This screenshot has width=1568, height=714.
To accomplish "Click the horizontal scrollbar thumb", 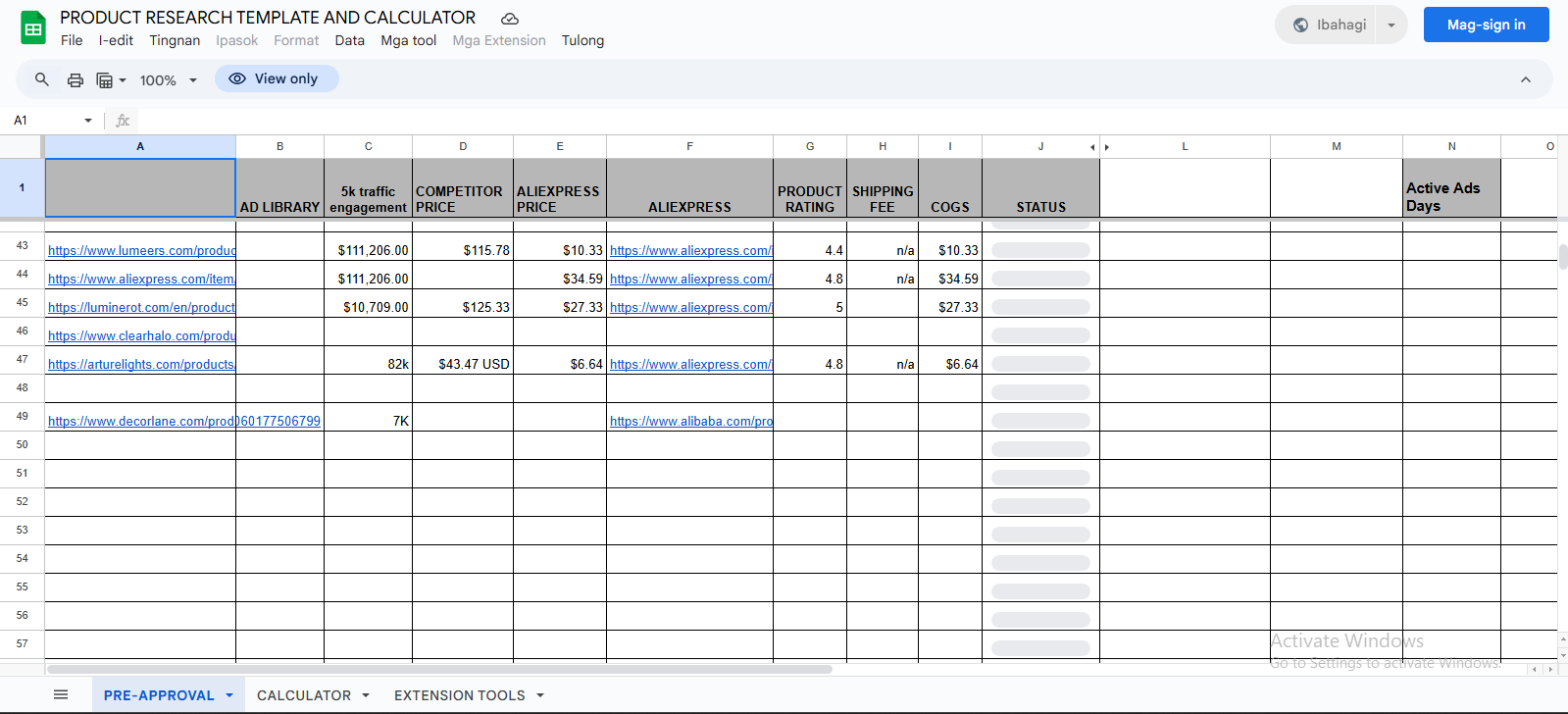I will pyautogui.click(x=438, y=669).
